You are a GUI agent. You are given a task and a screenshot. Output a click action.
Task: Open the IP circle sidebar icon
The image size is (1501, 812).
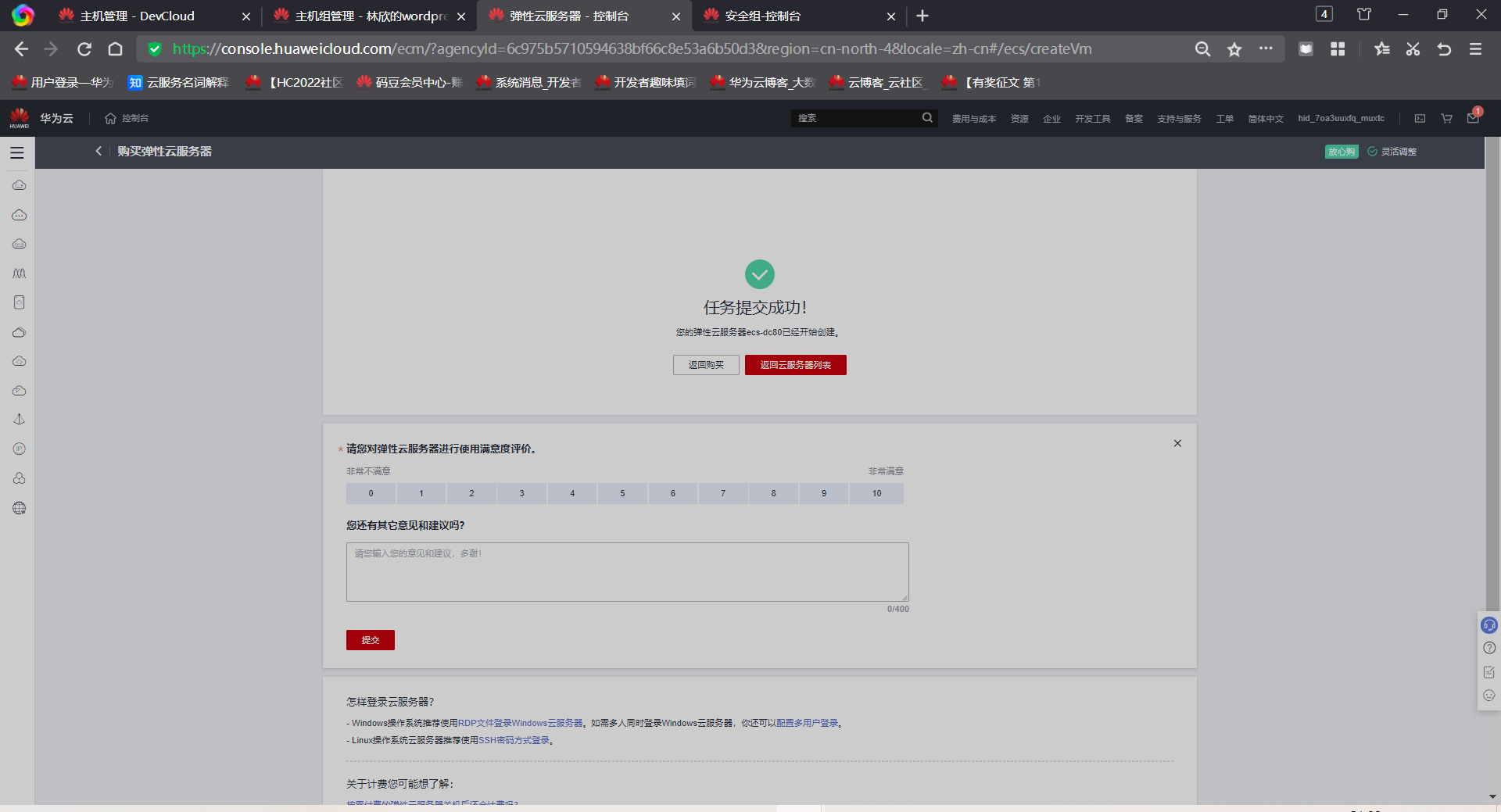(x=20, y=449)
